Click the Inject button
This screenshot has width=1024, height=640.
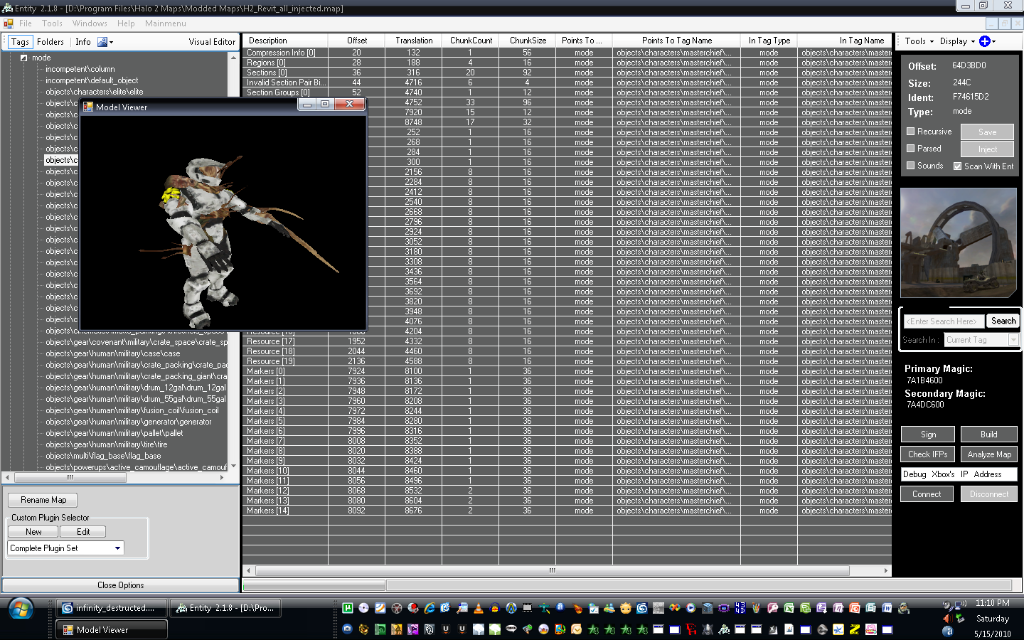point(987,150)
